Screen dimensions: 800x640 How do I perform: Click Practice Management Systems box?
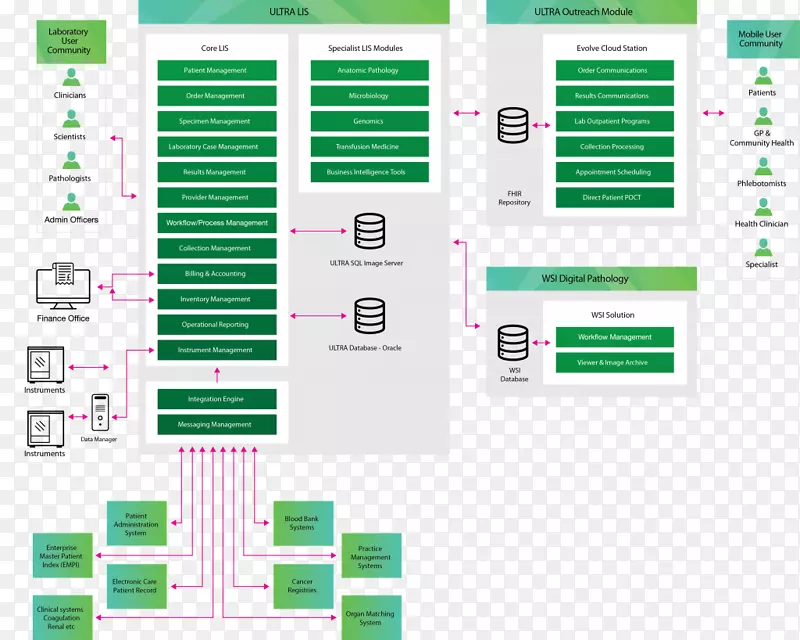[x=371, y=556]
